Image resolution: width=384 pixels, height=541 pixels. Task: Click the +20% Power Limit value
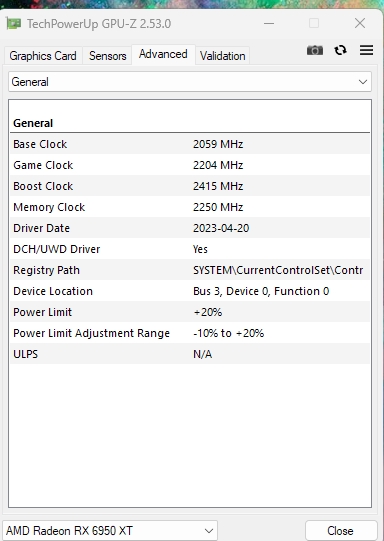pyautogui.click(x=208, y=313)
